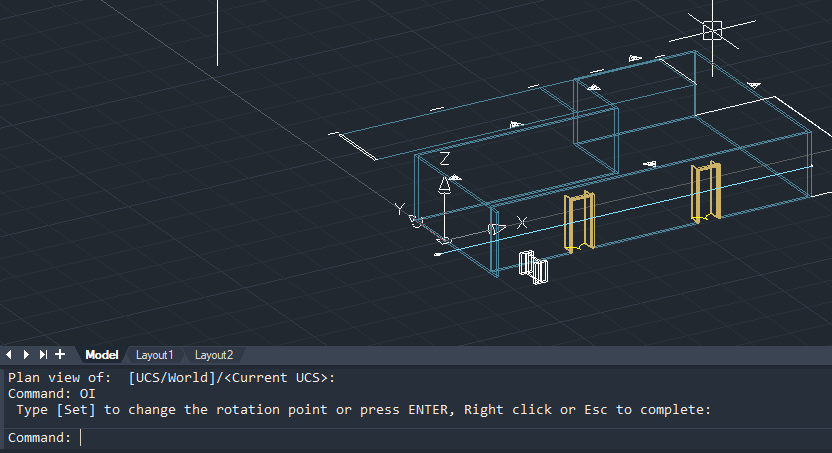Select the small white beam profile object
832x453 pixels.
coord(533,267)
